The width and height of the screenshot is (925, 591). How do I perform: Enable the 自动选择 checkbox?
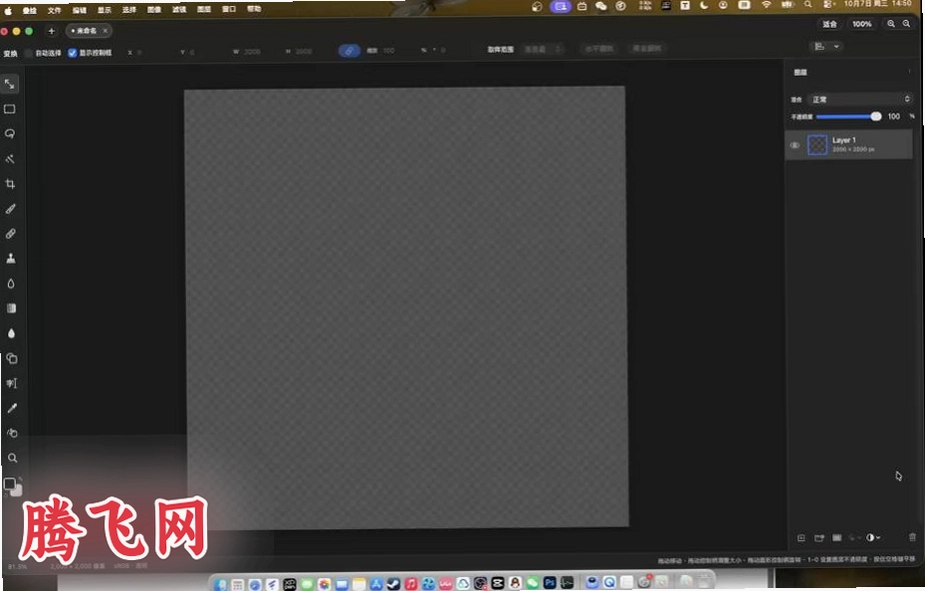pyautogui.click(x=28, y=53)
